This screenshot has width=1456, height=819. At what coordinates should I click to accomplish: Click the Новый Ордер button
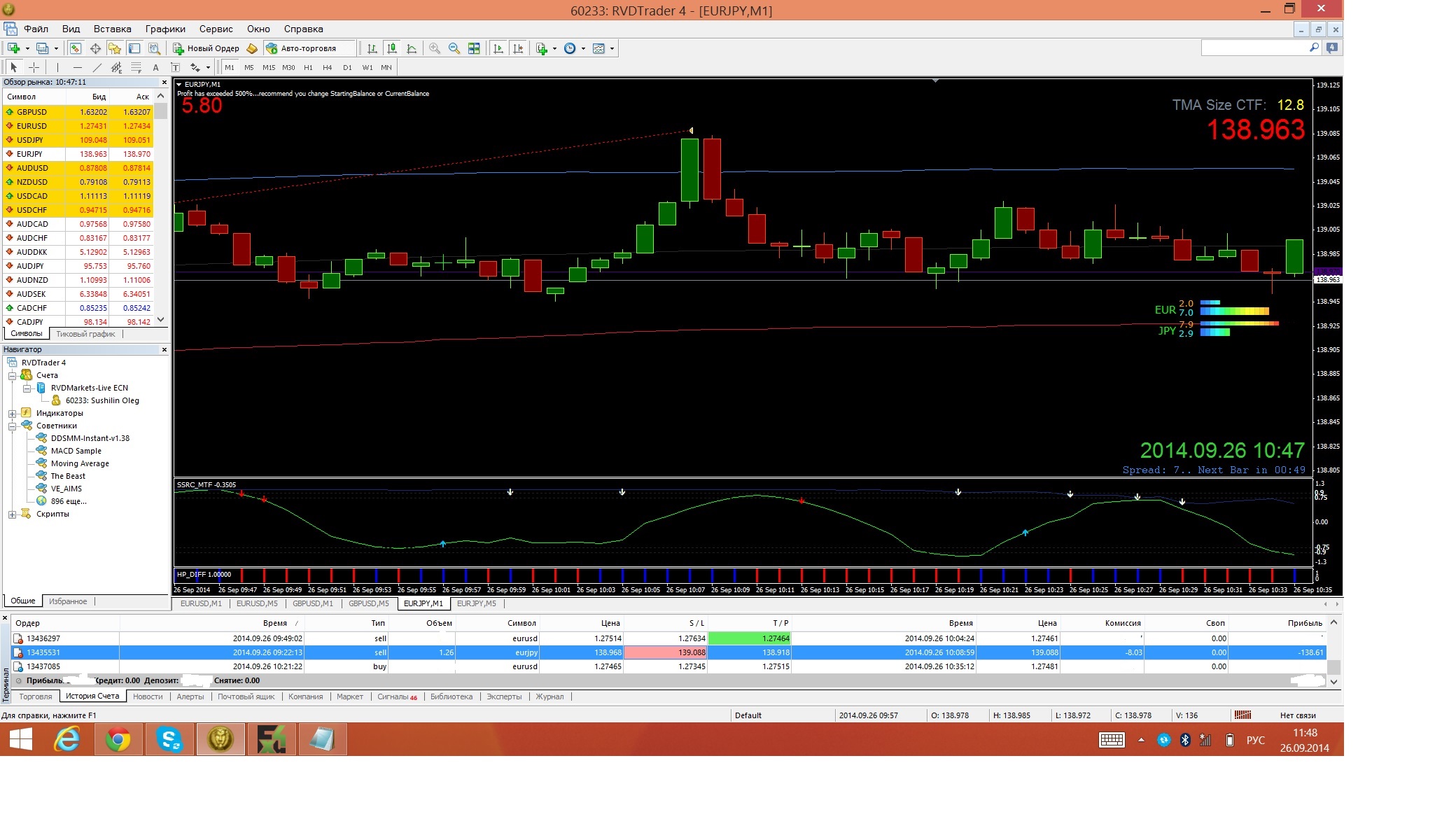tap(206, 48)
